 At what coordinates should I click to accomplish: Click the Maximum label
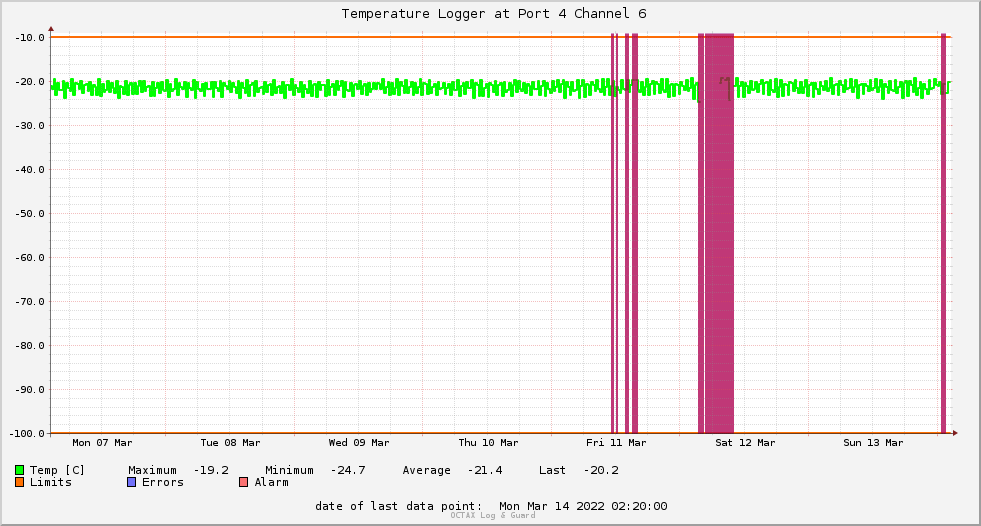pyautogui.click(x=152, y=470)
